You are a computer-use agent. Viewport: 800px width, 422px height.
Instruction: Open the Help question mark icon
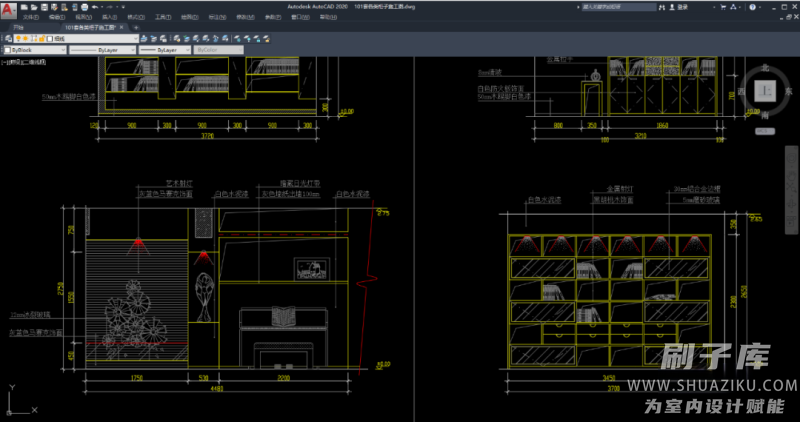click(750, 6)
